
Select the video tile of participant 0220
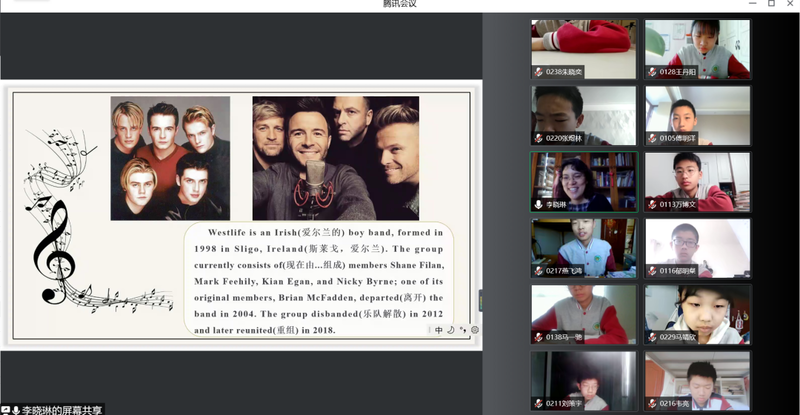pyautogui.click(x=584, y=115)
